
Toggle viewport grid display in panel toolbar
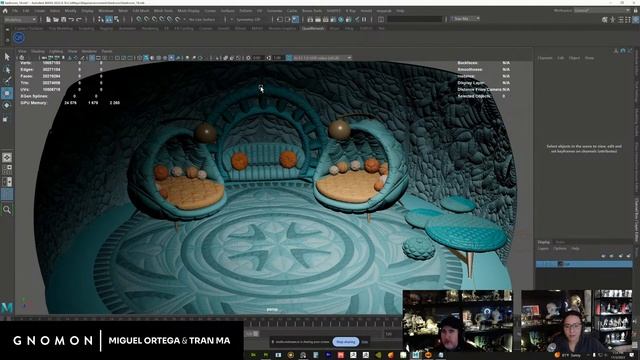[x=92, y=58]
